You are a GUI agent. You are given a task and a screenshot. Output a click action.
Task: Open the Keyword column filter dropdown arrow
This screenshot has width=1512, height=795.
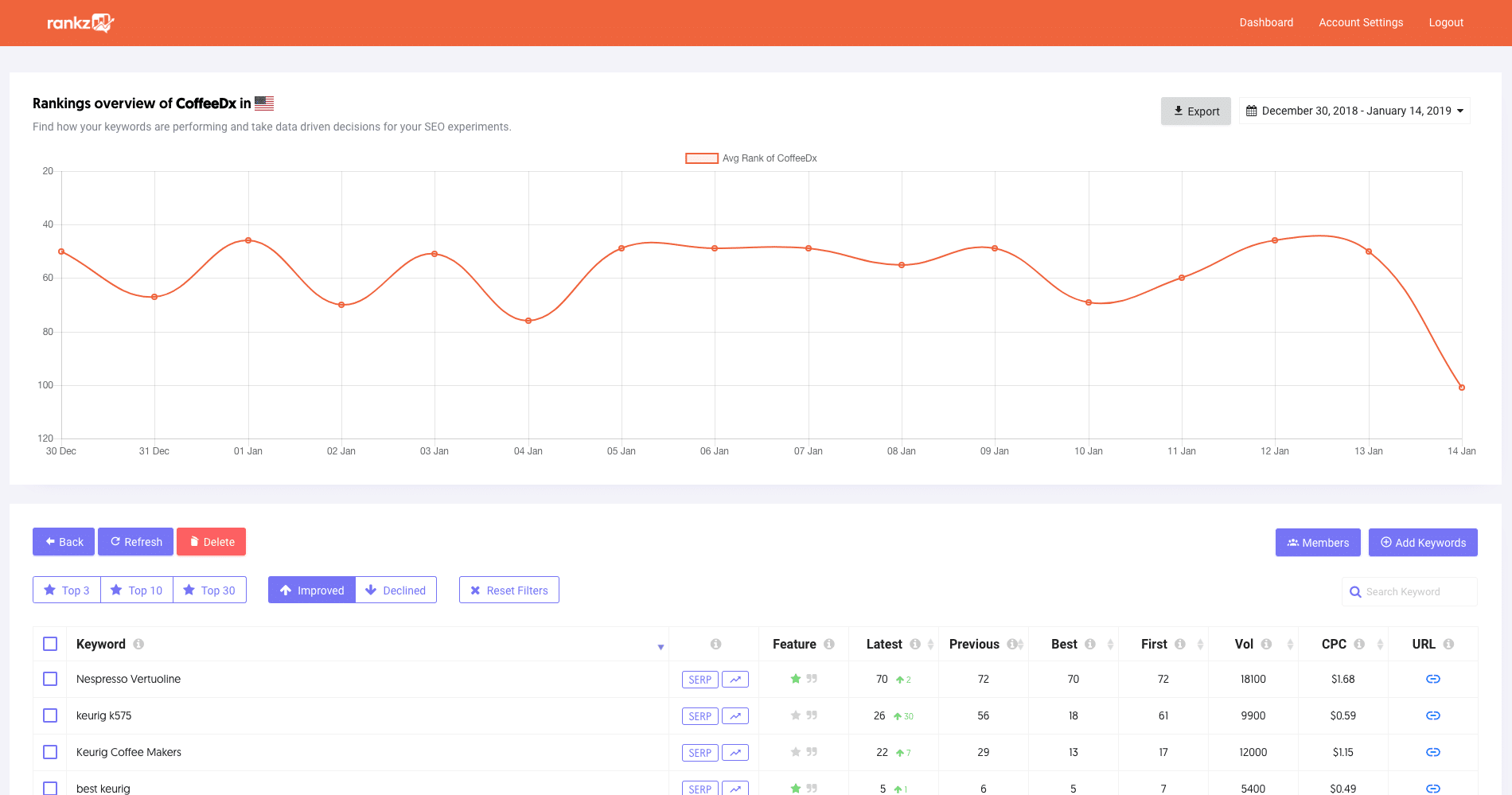[661, 646]
